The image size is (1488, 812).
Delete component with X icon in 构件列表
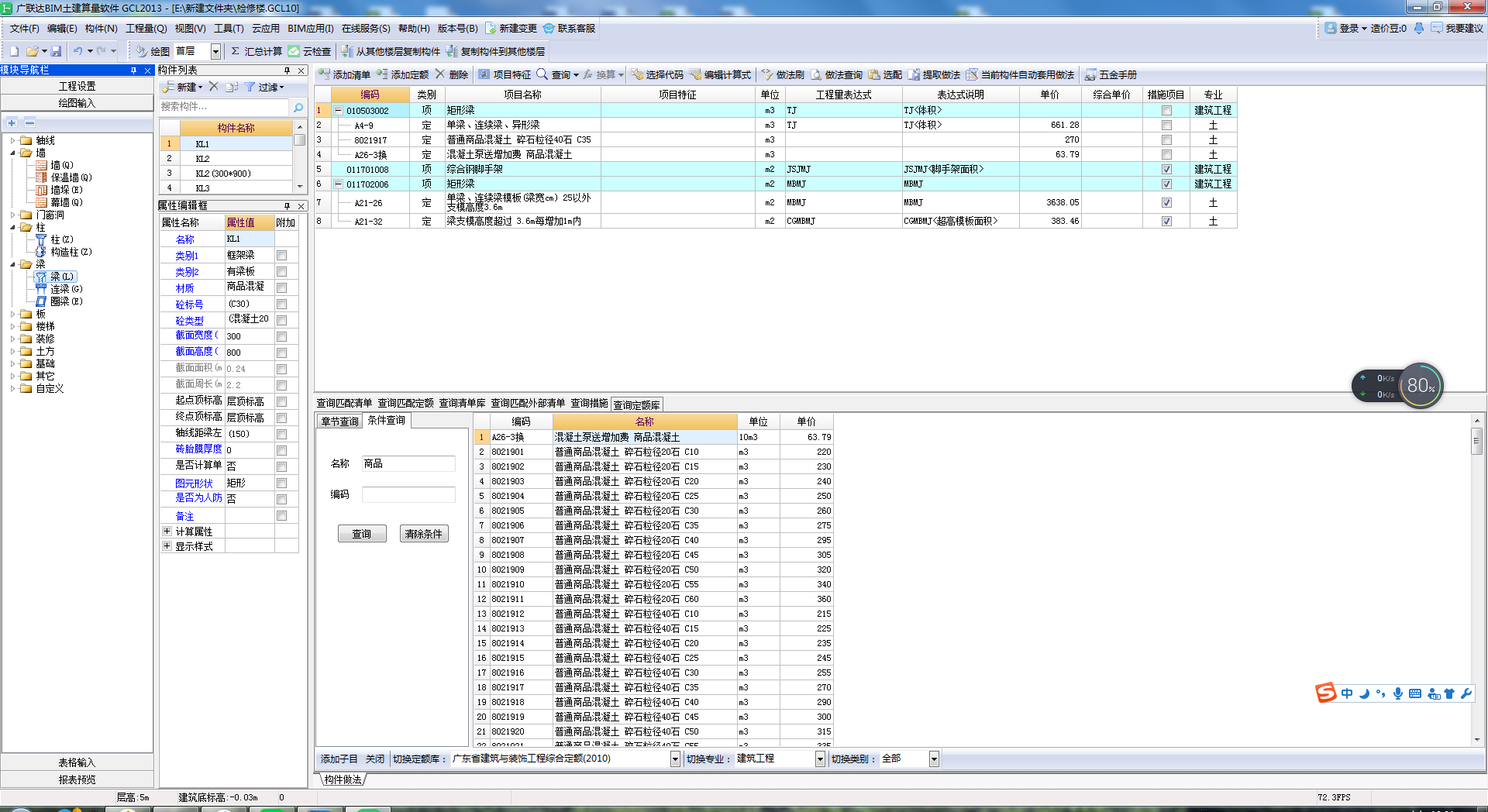(214, 87)
